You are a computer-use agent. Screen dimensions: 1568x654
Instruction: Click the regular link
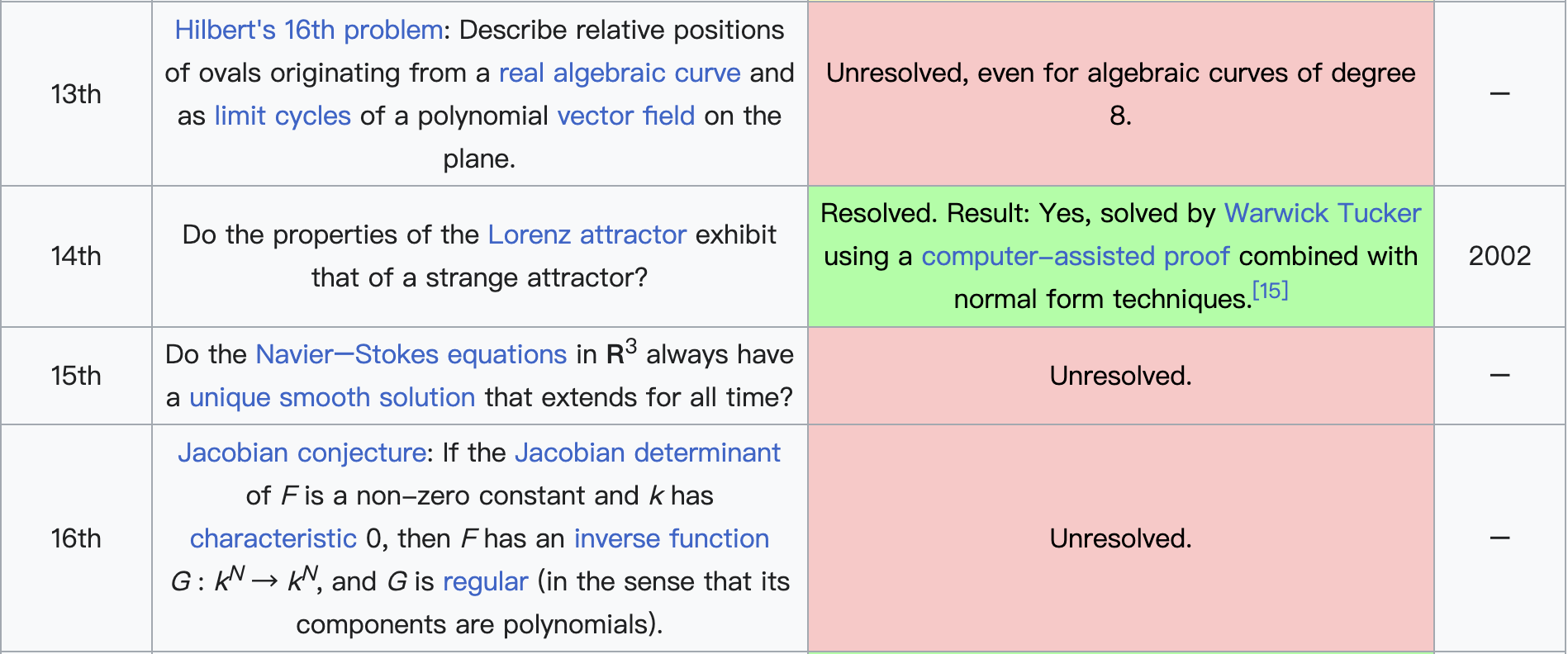coord(485,582)
